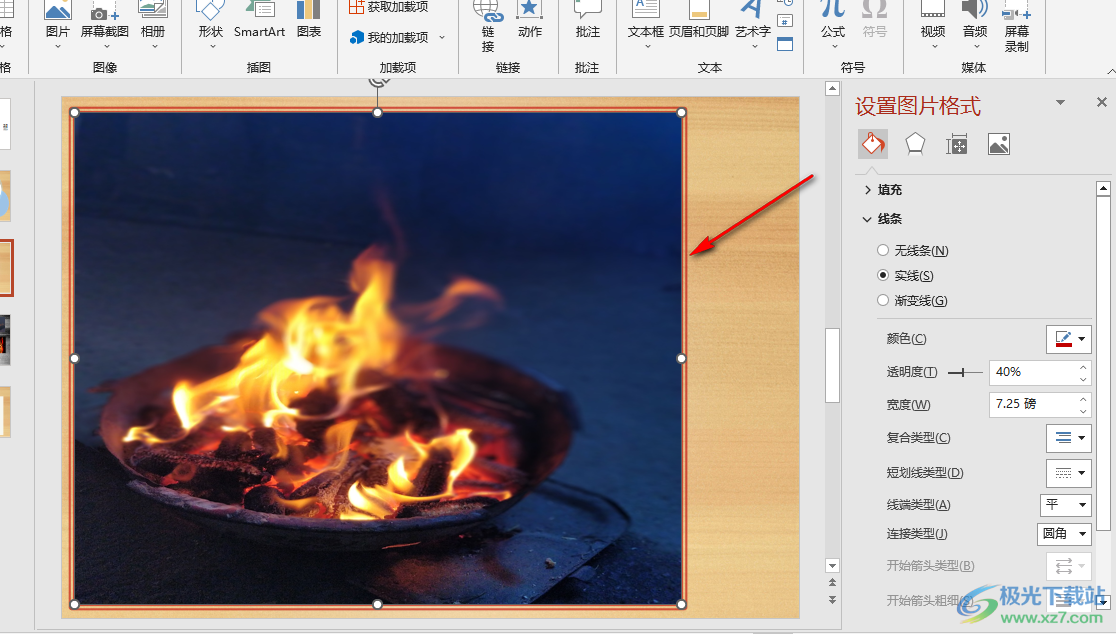This screenshot has height=634, width=1116.
Task: Click the 宽度 7.25 磅 field
Action: click(x=1033, y=404)
